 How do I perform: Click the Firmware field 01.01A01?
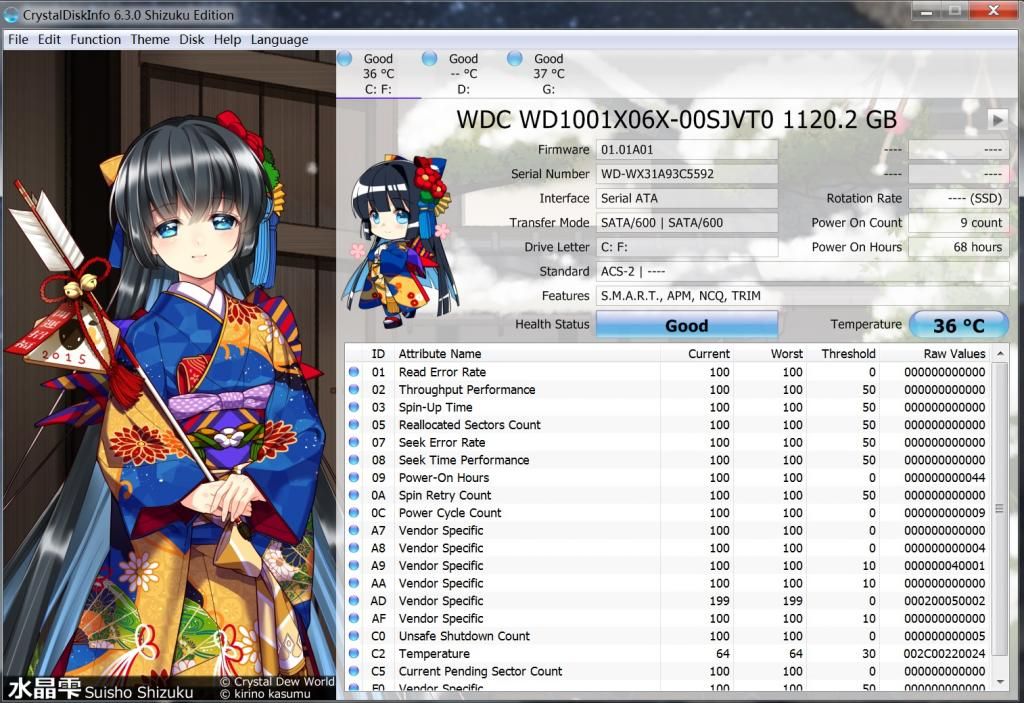click(x=686, y=150)
